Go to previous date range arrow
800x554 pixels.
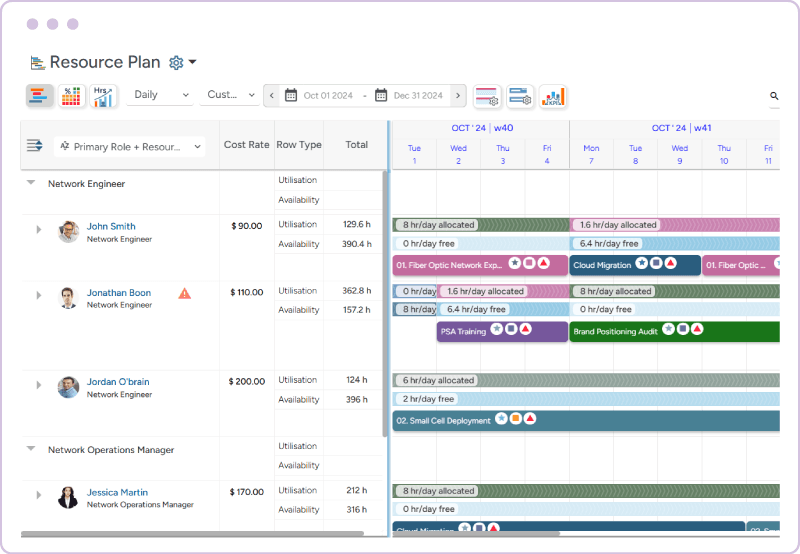[x=271, y=95]
